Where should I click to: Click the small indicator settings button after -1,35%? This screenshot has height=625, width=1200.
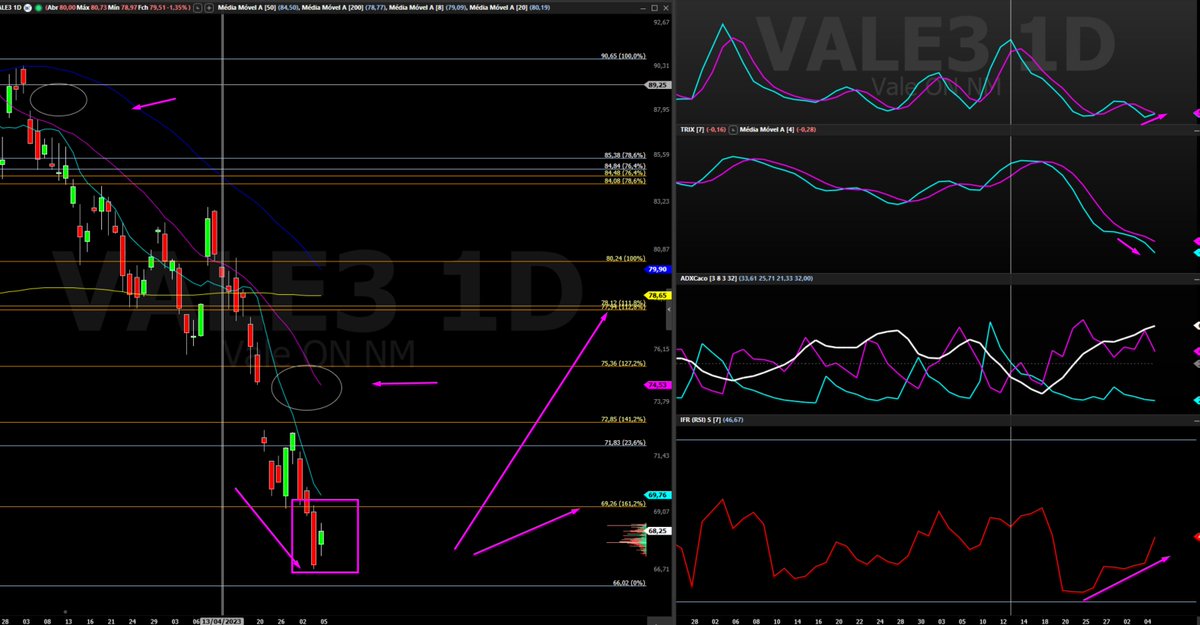pos(198,7)
